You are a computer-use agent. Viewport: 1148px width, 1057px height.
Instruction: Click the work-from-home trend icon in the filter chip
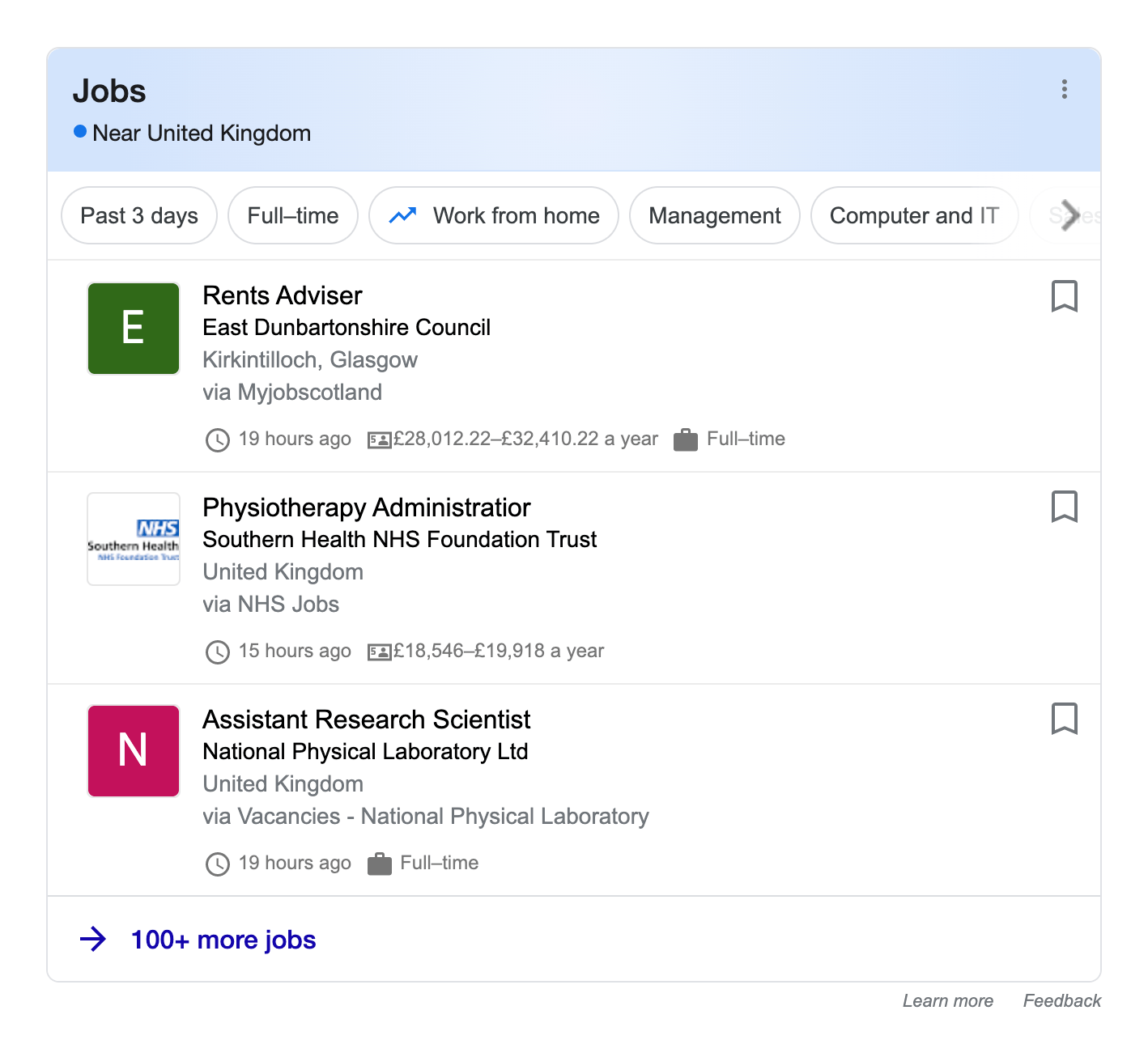point(403,215)
